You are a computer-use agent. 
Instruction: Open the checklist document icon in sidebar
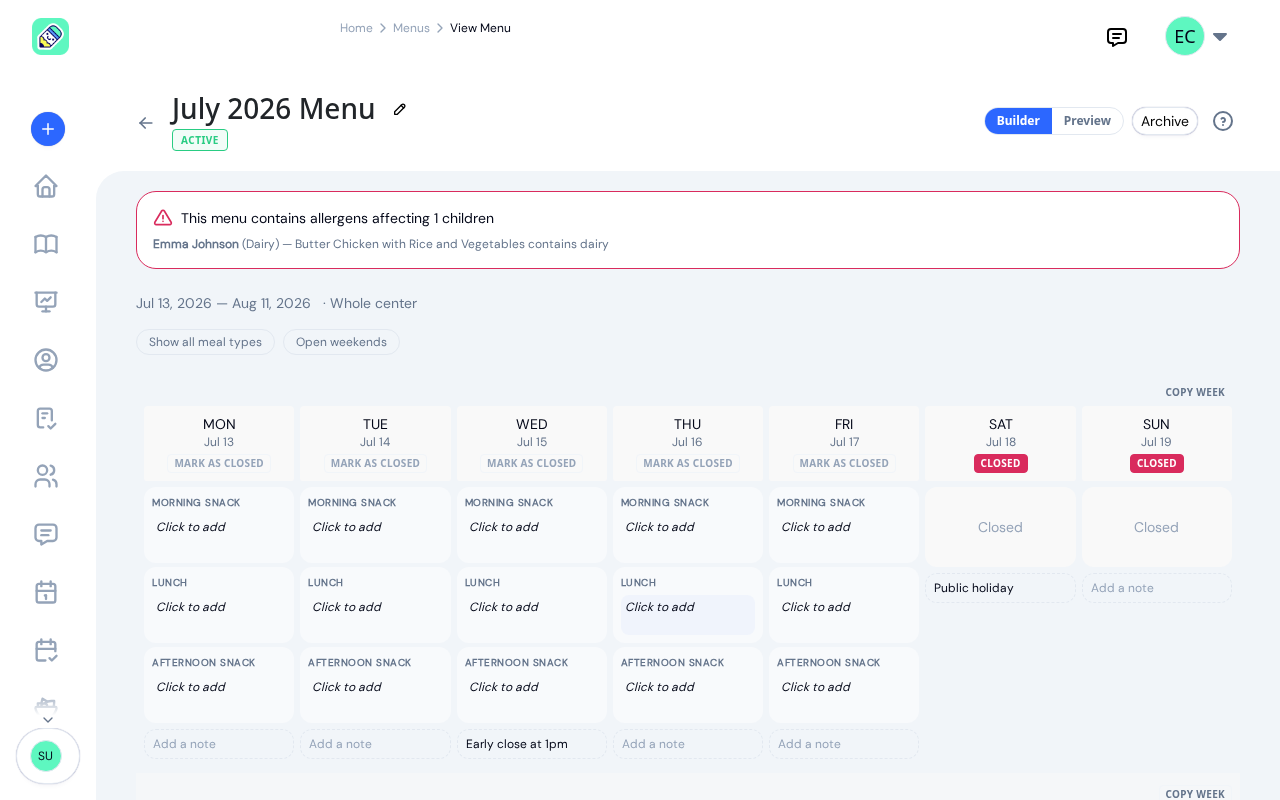click(x=46, y=418)
